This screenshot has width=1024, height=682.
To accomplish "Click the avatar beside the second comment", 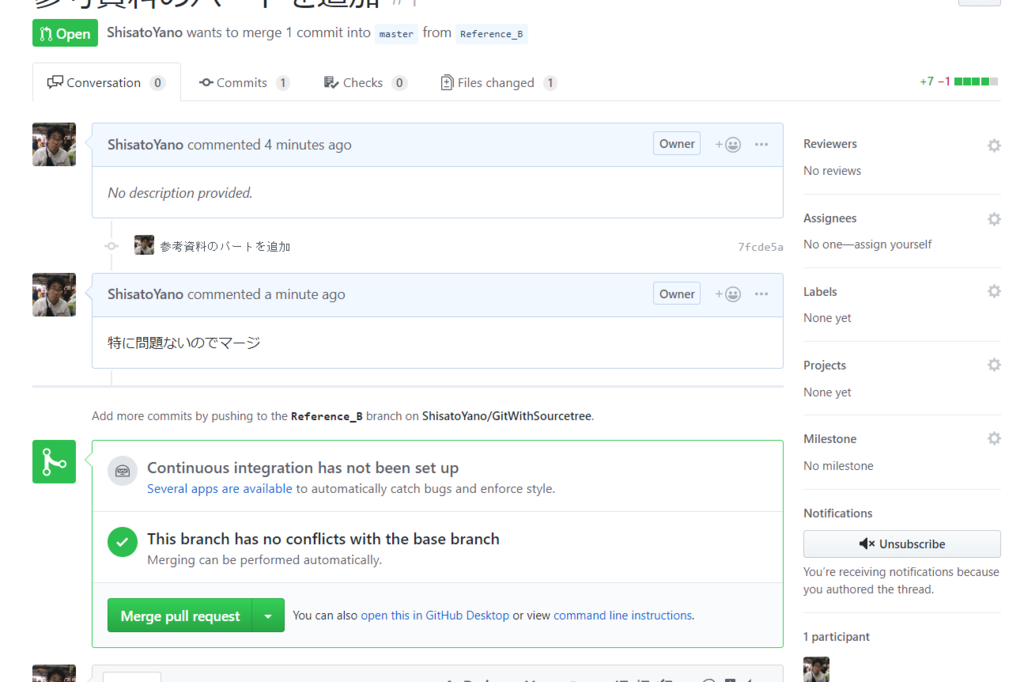I will tap(54, 295).
